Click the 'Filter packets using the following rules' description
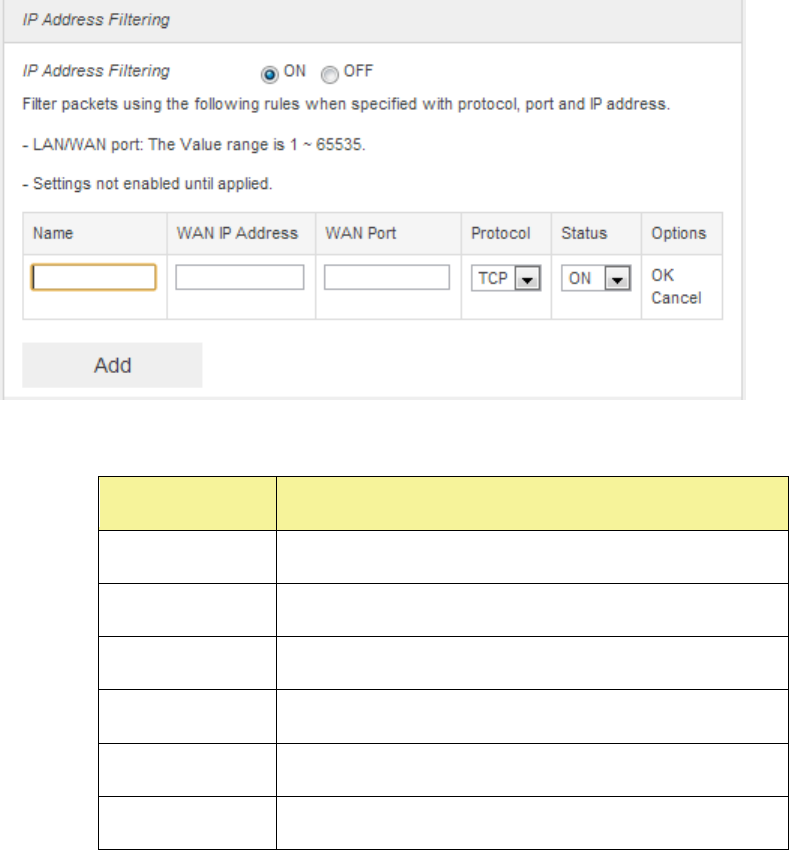This screenshot has width=789, height=850. [x=345, y=103]
